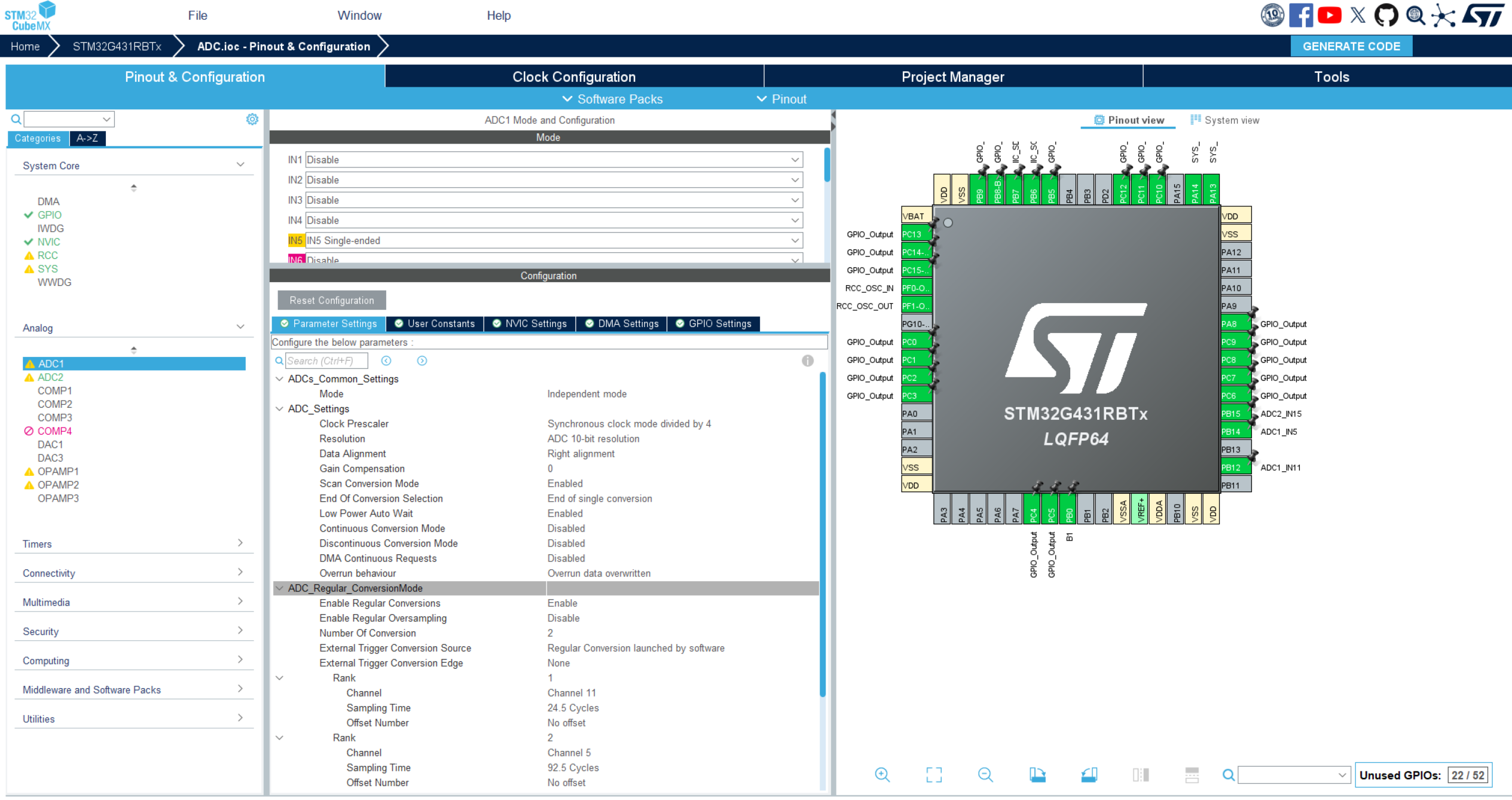
Task: Open the Clock Configuration tab
Action: [x=573, y=77]
